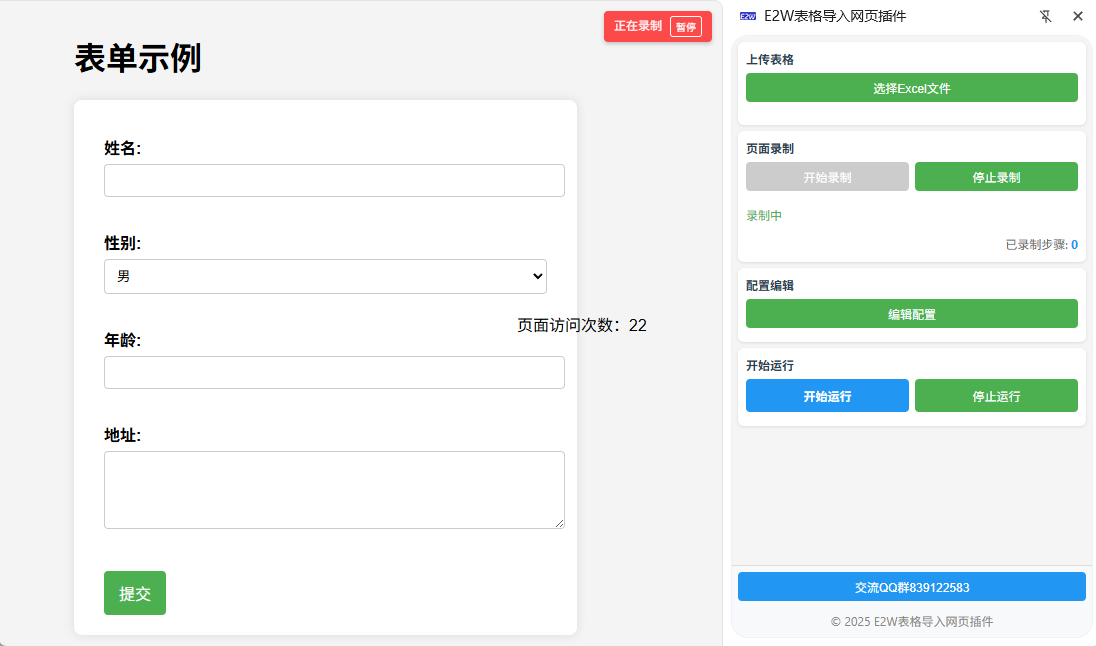Click the 上传表格 section title
This screenshot has width=1096, height=646.
tap(770, 59)
